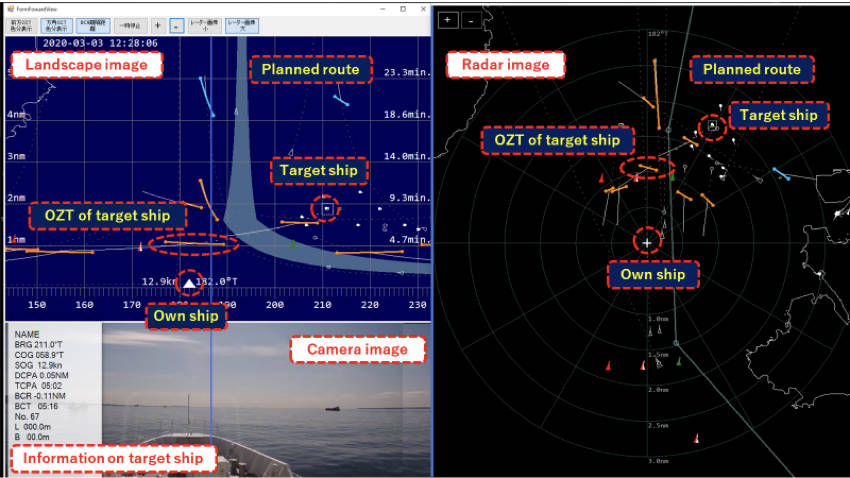Zoom out the radar image with the minus button
This screenshot has height=478, width=850.
pos(471,19)
